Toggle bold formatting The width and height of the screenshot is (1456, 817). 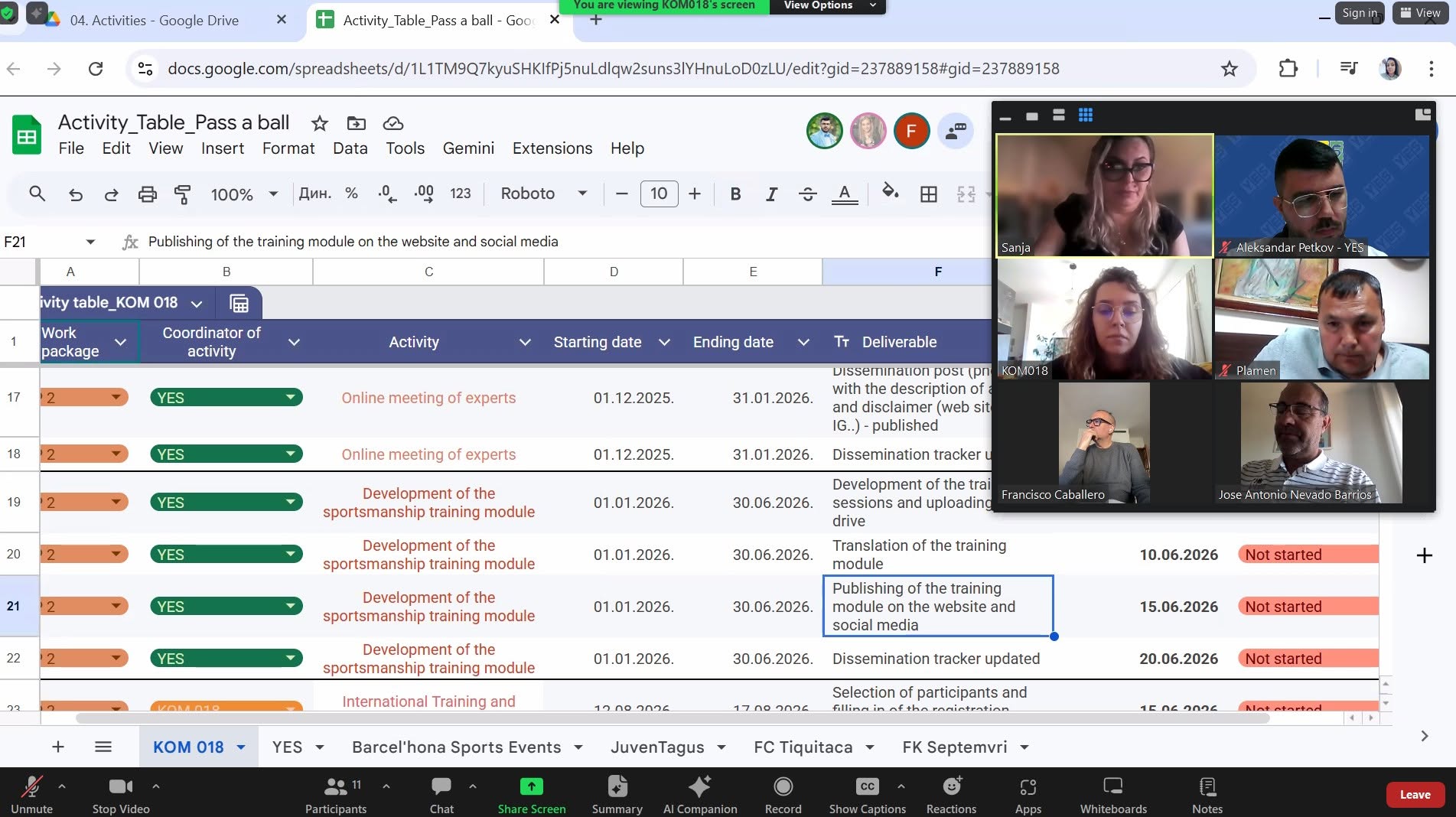(735, 194)
